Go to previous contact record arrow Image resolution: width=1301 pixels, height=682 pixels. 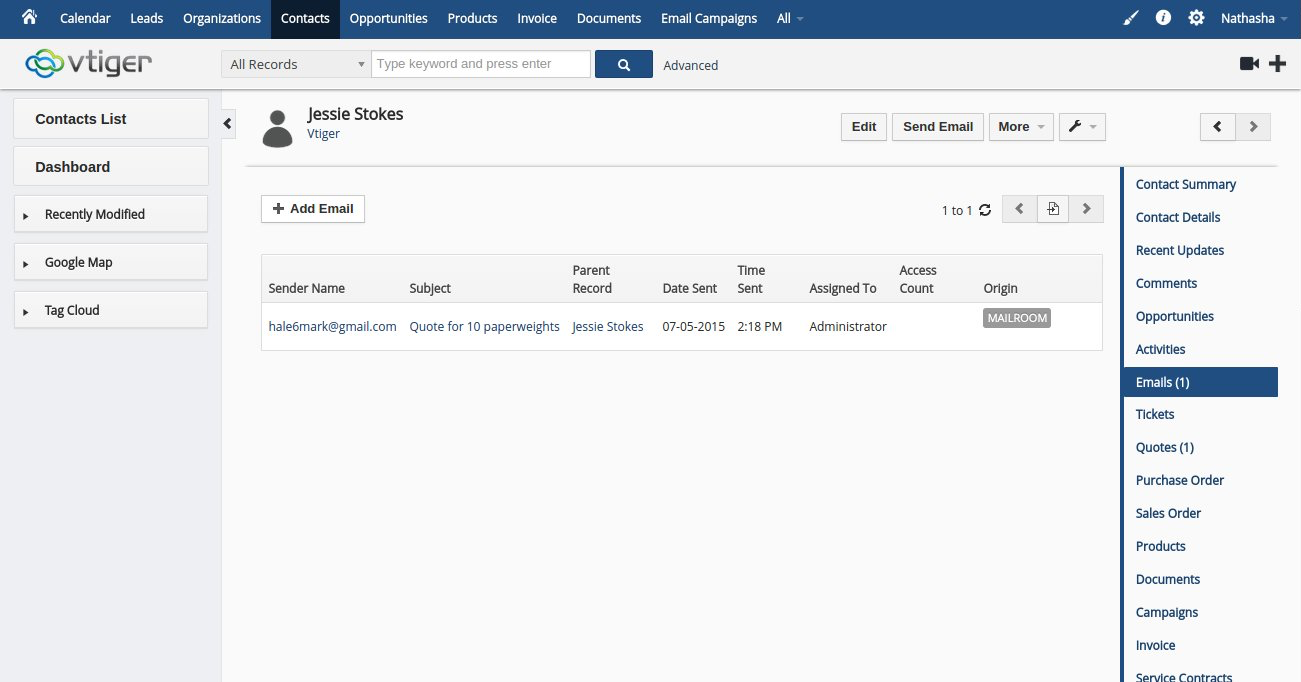pyautogui.click(x=1218, y=127)
